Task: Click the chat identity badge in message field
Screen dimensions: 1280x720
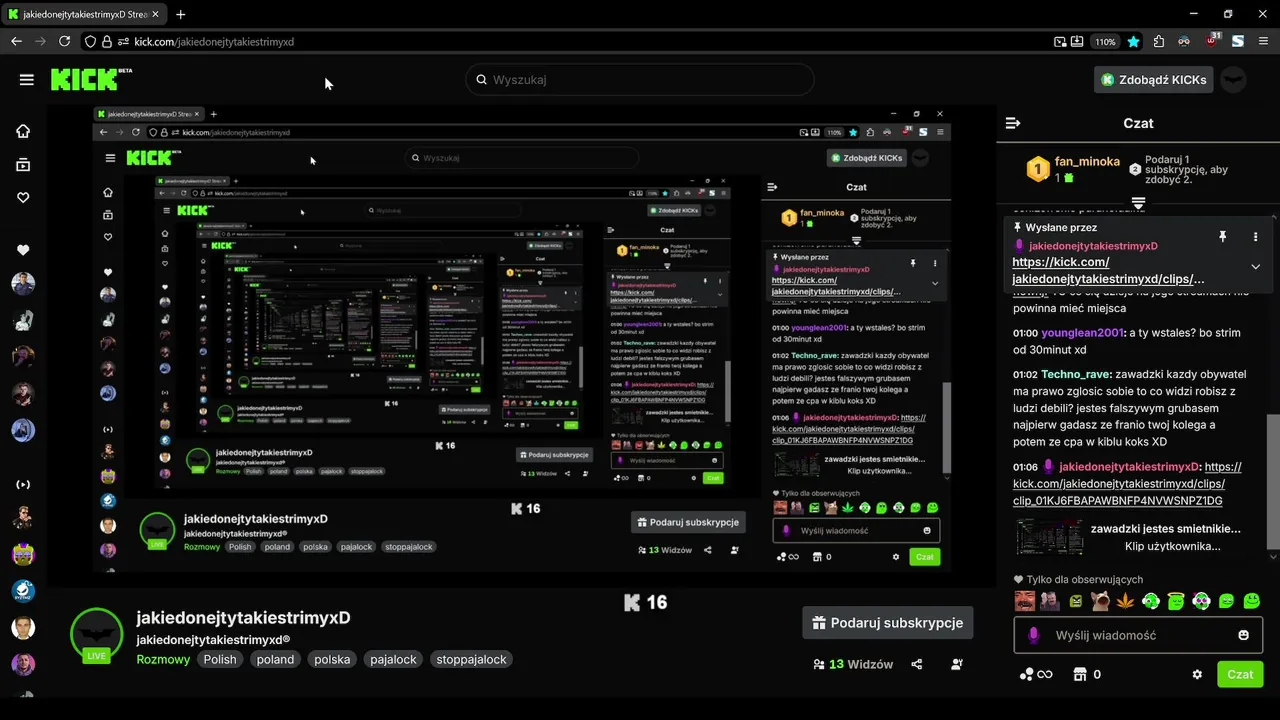Action: point(1034,635)
